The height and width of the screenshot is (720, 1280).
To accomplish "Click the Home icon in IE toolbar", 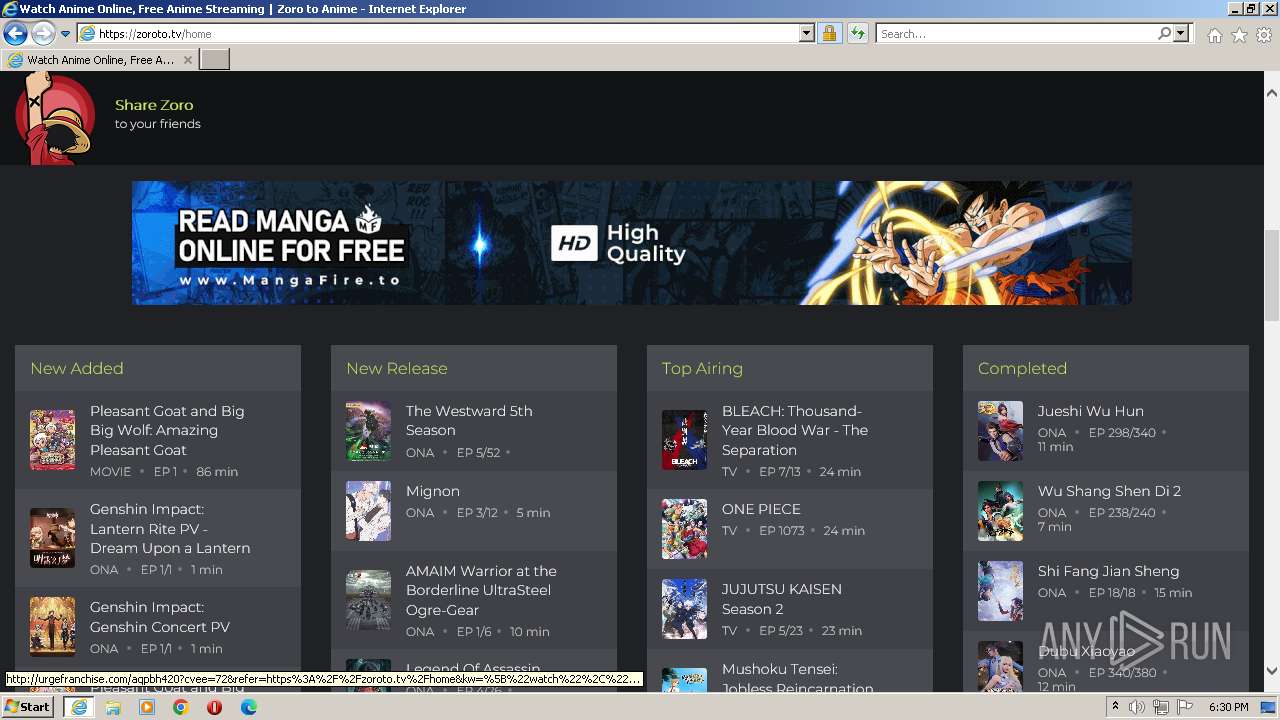I will click(1214, 35).
